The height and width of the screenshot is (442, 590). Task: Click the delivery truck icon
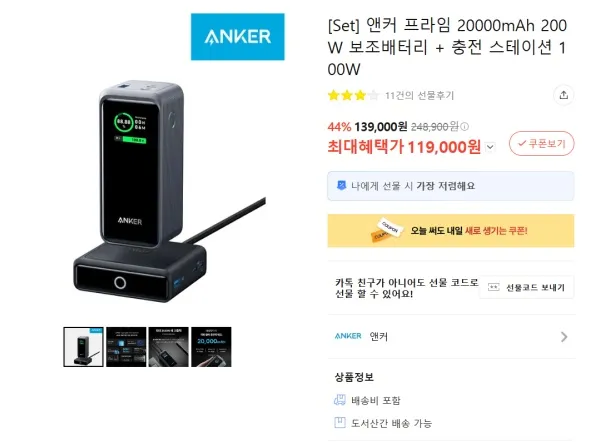[x=340, y=400]
